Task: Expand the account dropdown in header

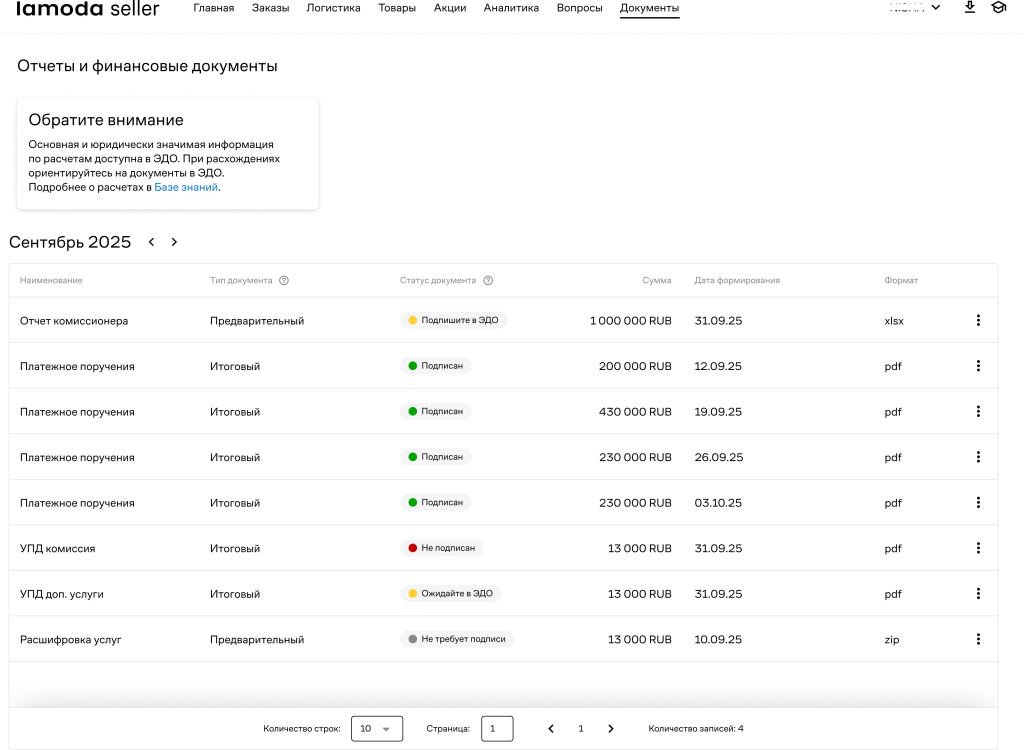Action: click(x=915, y=8)
